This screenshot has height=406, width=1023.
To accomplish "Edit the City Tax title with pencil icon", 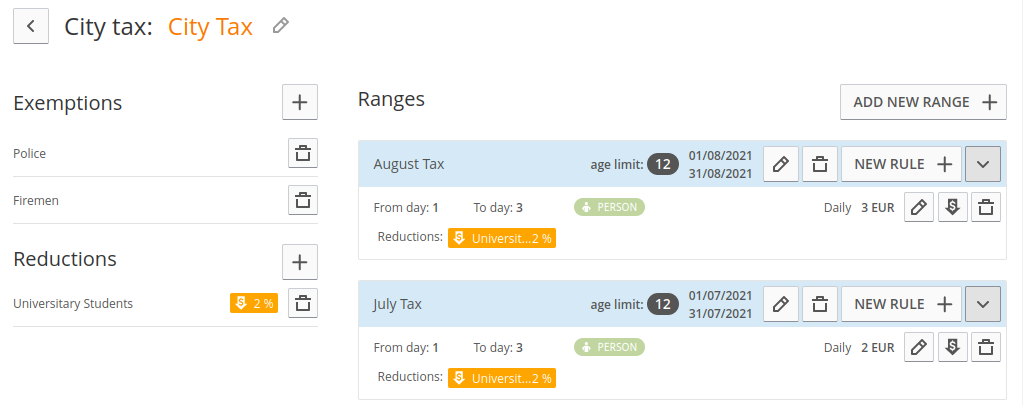I will click(281, 26).
